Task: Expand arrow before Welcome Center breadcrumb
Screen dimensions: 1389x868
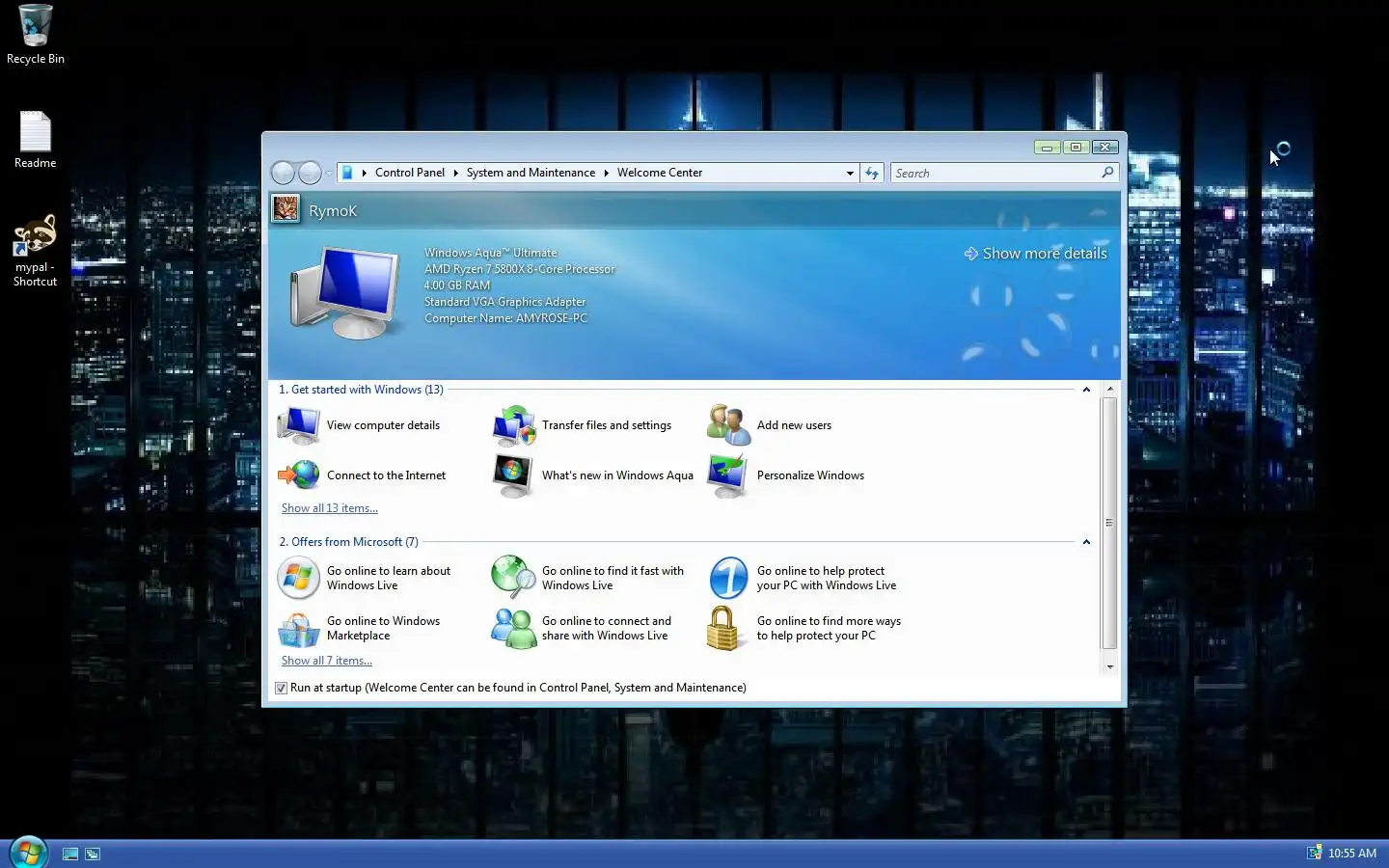Action: [x=607, y=173]
